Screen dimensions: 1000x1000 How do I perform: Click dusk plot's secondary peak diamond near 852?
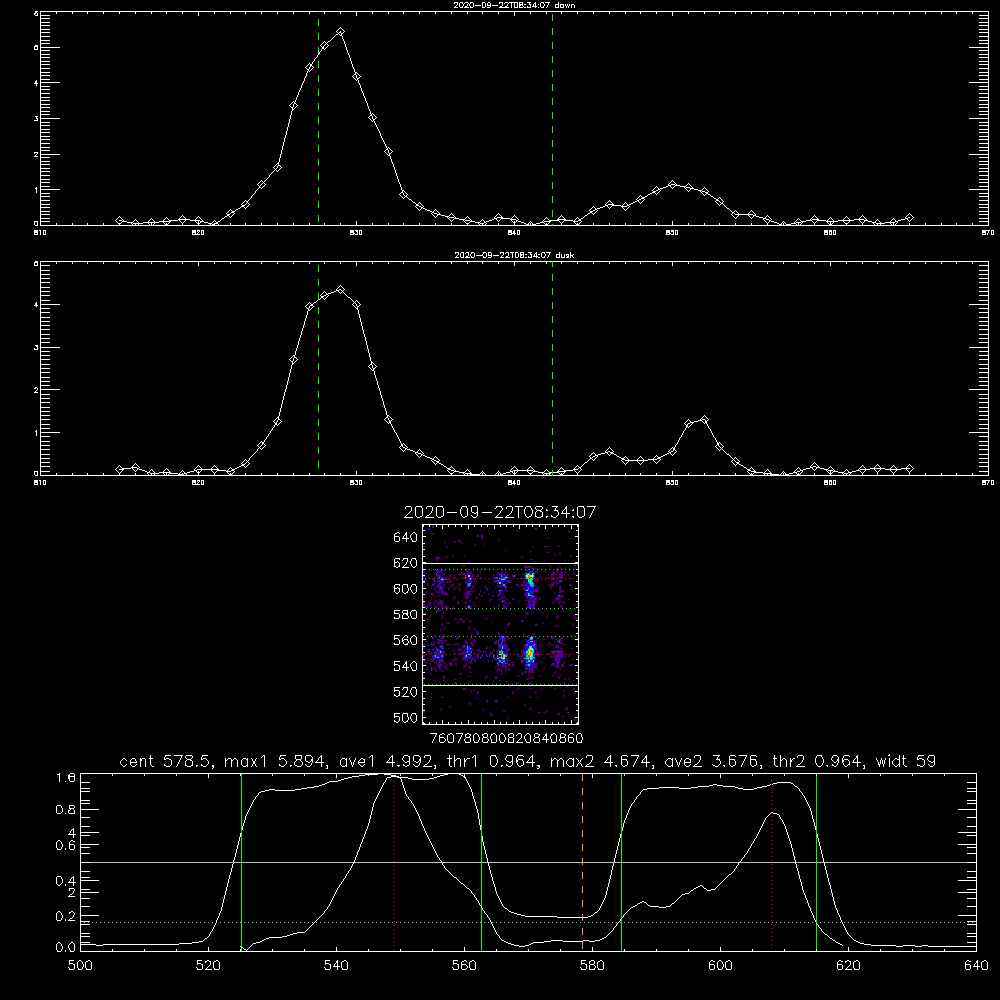pos(704,419)
